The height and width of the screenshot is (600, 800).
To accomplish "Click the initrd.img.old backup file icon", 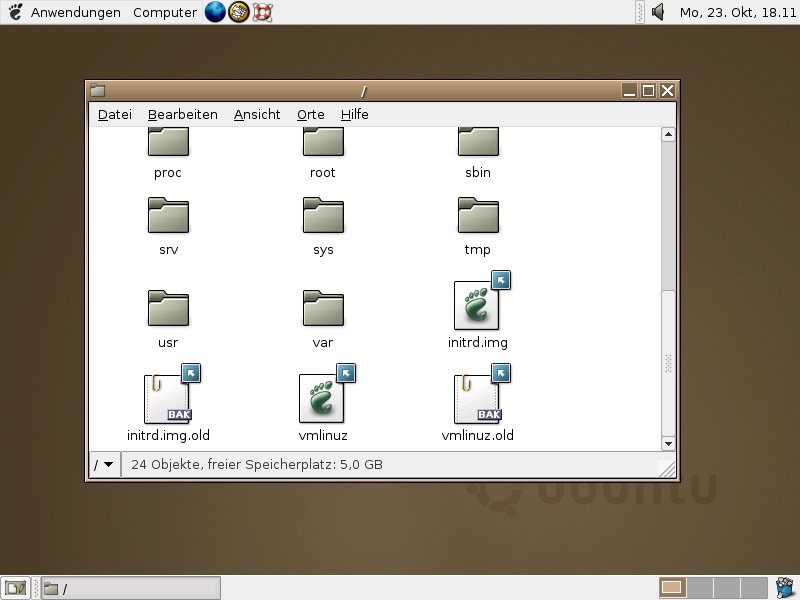I will [167, 398].
